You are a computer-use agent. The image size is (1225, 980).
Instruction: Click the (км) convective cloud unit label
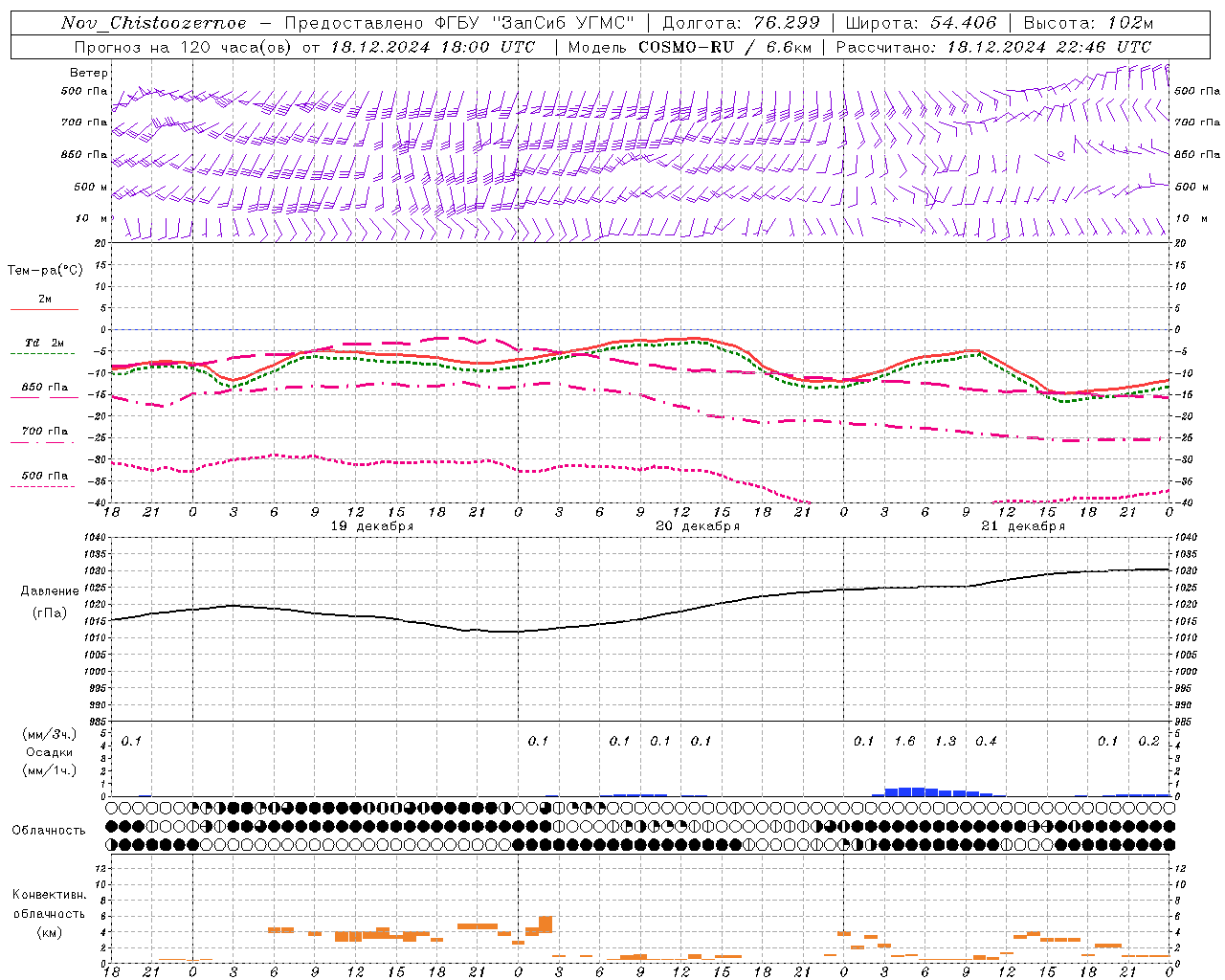pyautogui.click(x=49, y=931)
